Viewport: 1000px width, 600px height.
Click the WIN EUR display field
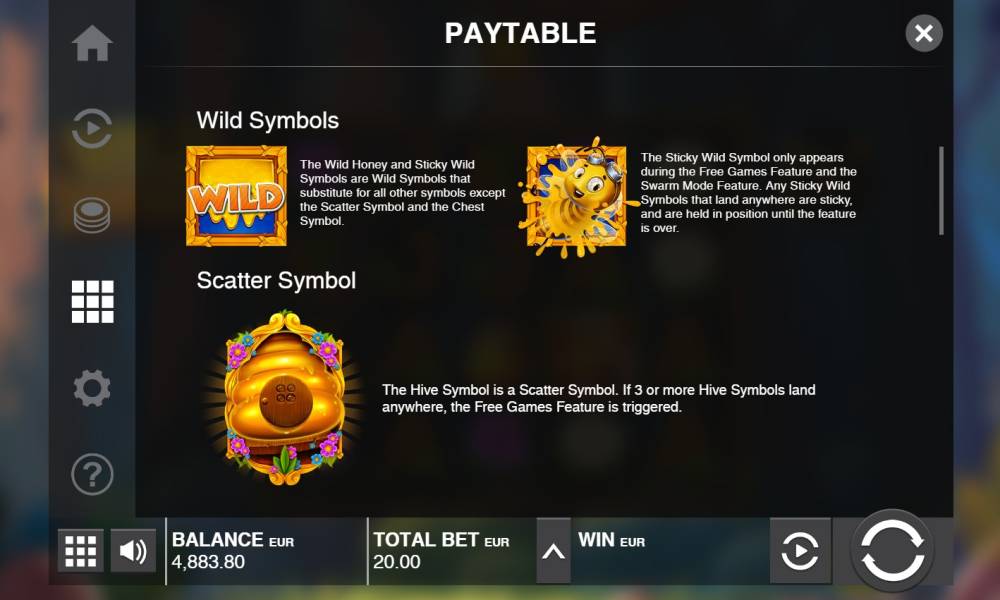click(670, 551)
